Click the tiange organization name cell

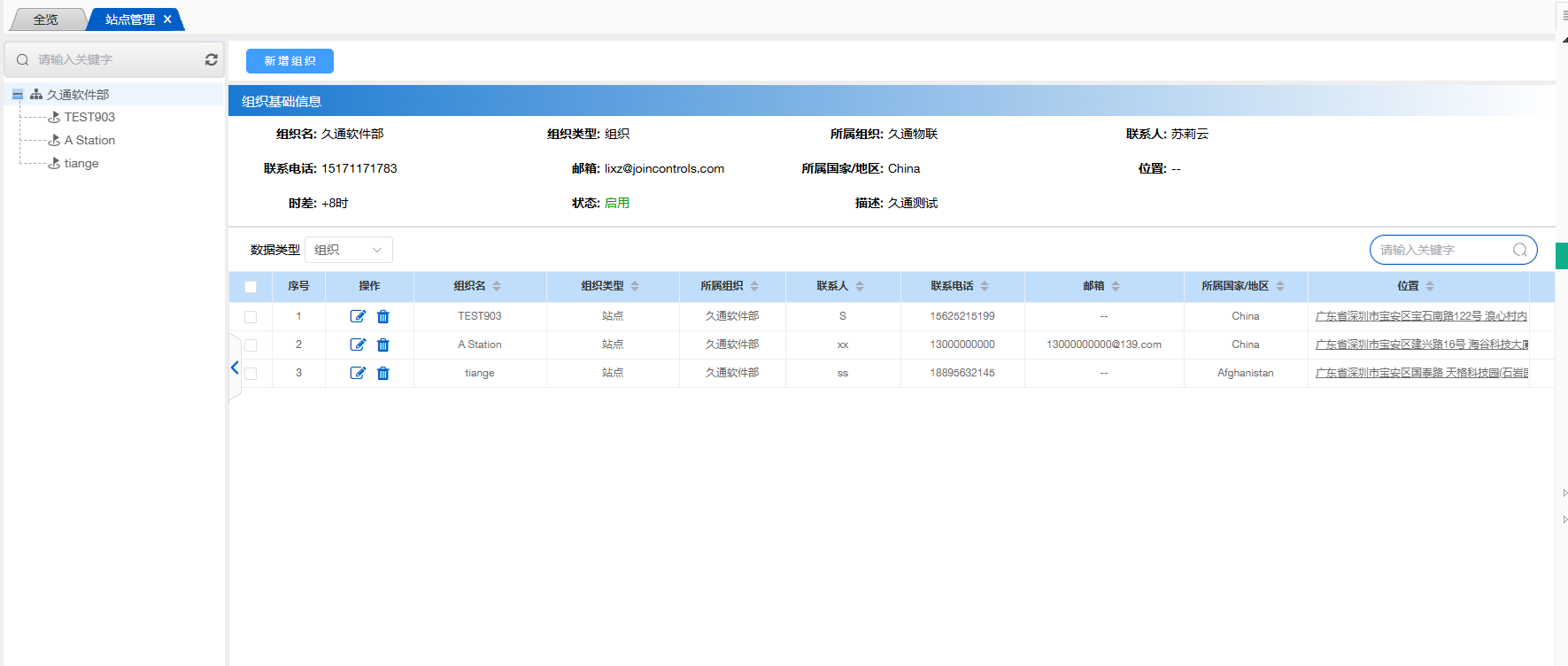pos(480,373)
